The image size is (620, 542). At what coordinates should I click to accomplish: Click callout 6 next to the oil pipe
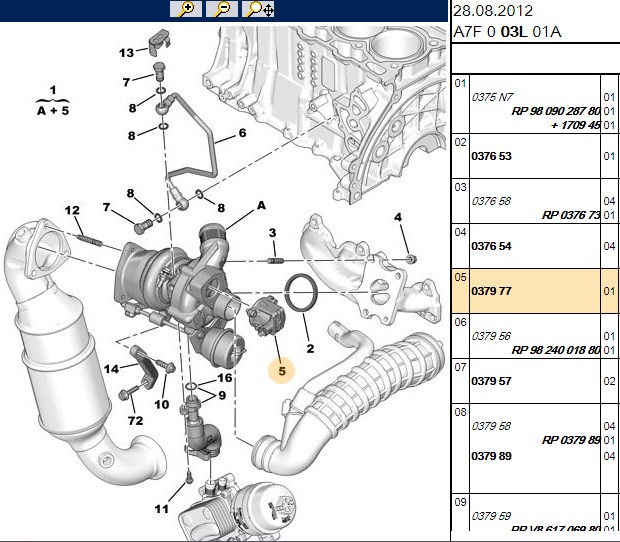coord(242,133)
